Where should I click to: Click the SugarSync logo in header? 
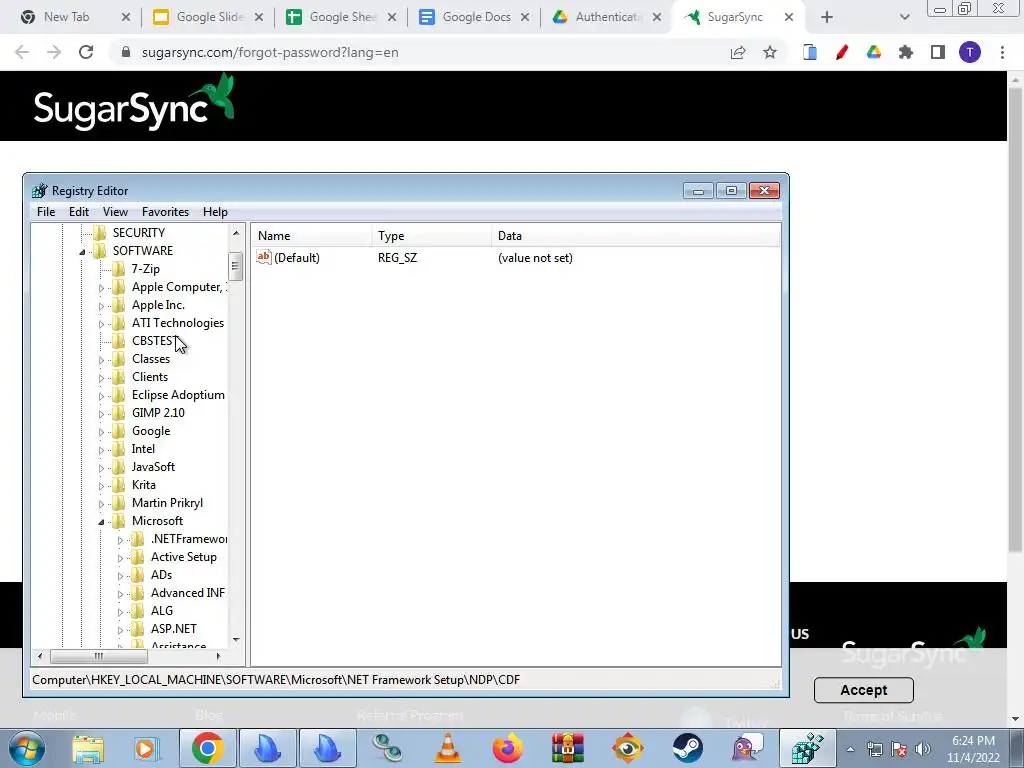(134, 103)
